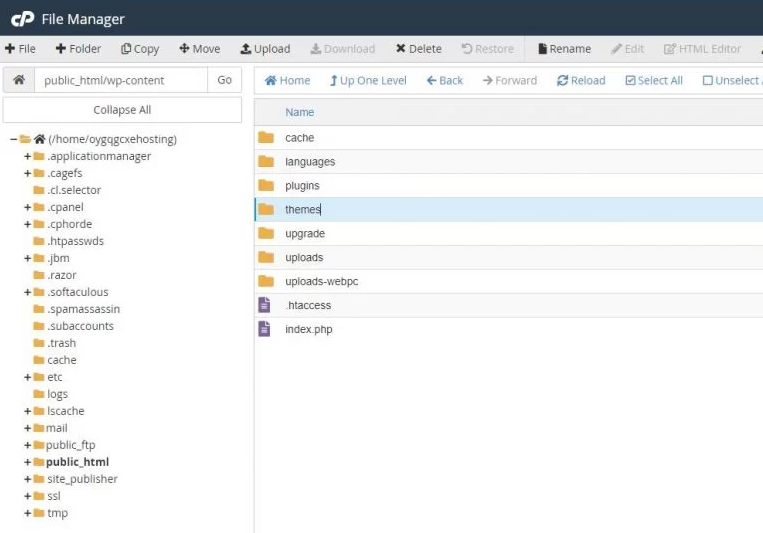Navigate Home in the file pane
Image resolution: width=763 pixels, height=533 pixels.
[x=287, y=80]
